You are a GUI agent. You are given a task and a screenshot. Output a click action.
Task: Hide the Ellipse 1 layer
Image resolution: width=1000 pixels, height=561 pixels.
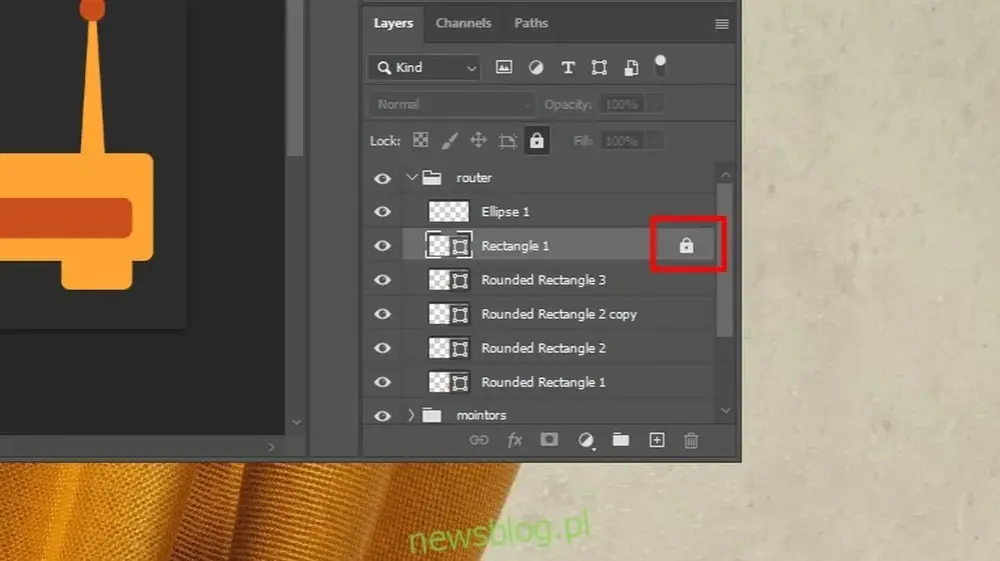click(x=382, y=212)
